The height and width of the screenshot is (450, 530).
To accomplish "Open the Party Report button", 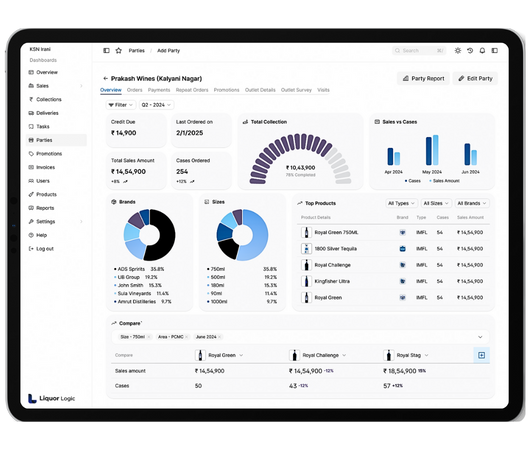I will coord(423,78).
